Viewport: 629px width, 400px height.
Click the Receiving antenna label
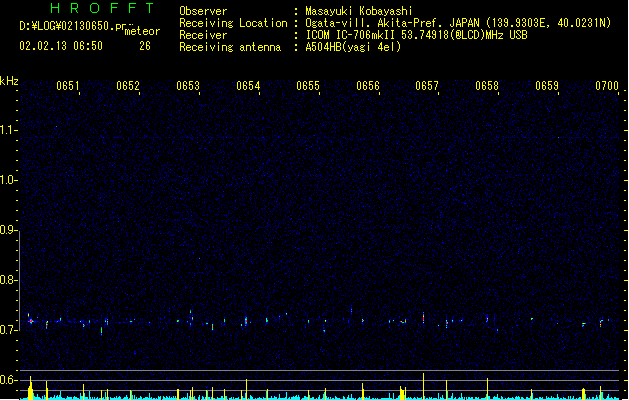pos(230,47)
